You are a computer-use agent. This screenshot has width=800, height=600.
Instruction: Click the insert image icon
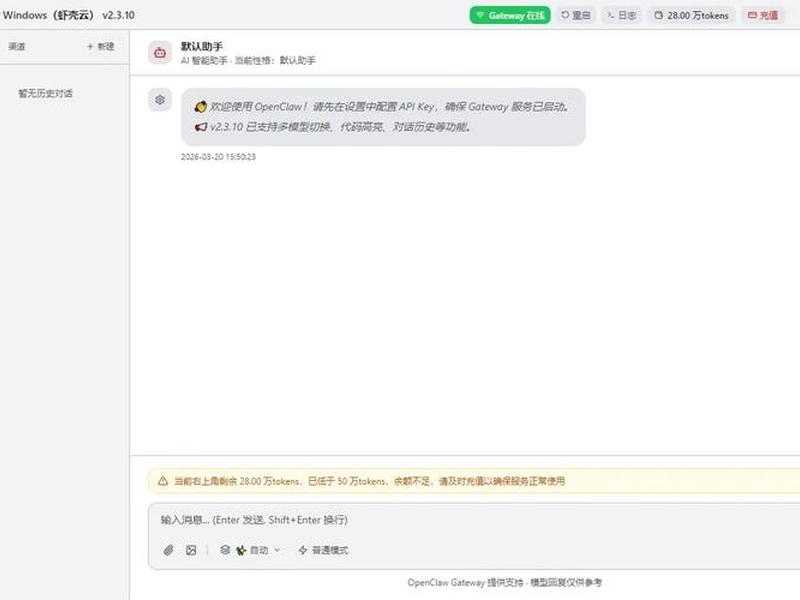[x=191, y=550]
